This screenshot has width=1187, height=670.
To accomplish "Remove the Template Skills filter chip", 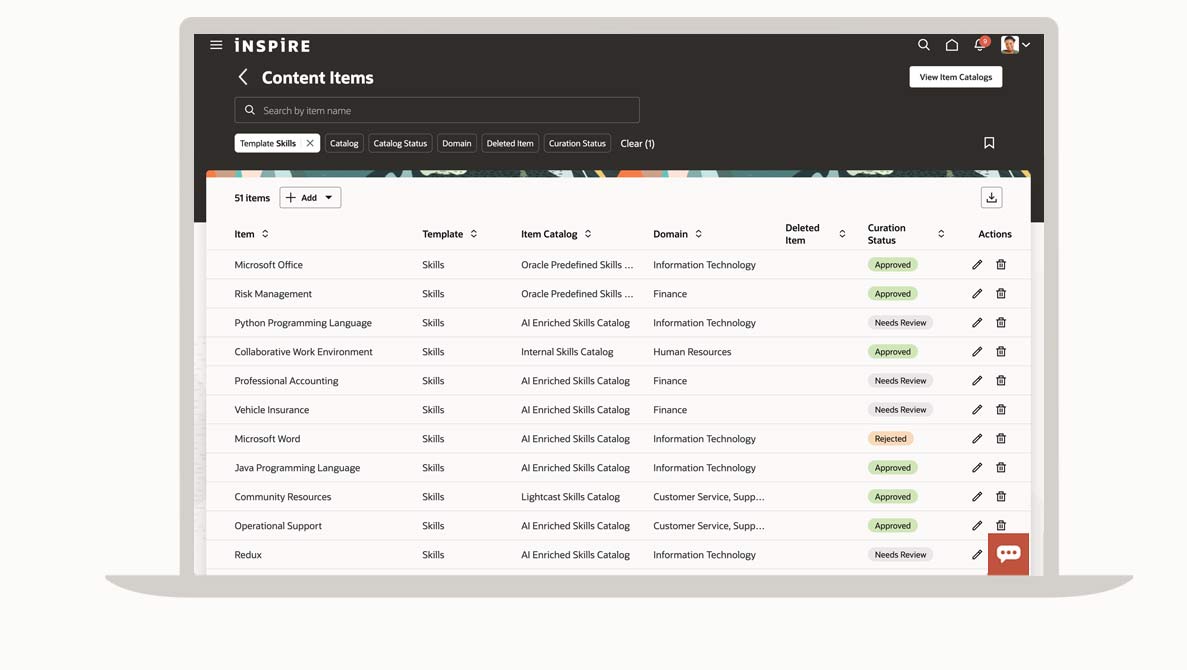I will coord(310,143).
